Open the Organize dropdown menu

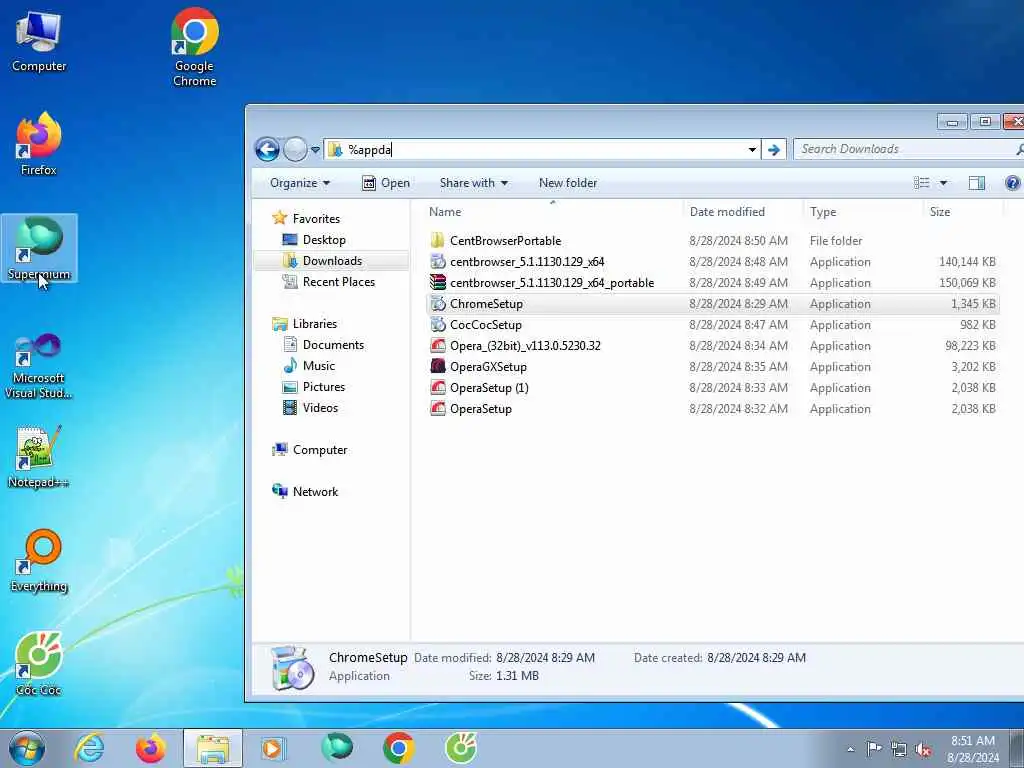click(300, 183)
